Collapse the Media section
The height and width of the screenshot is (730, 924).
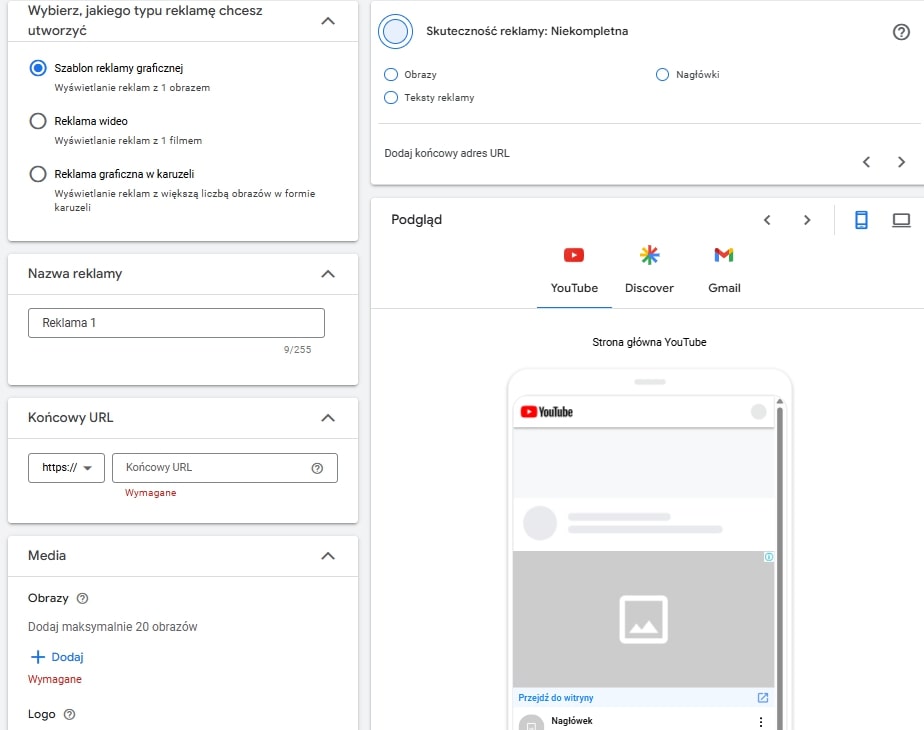pyautogui.click(x=327, y=556)
